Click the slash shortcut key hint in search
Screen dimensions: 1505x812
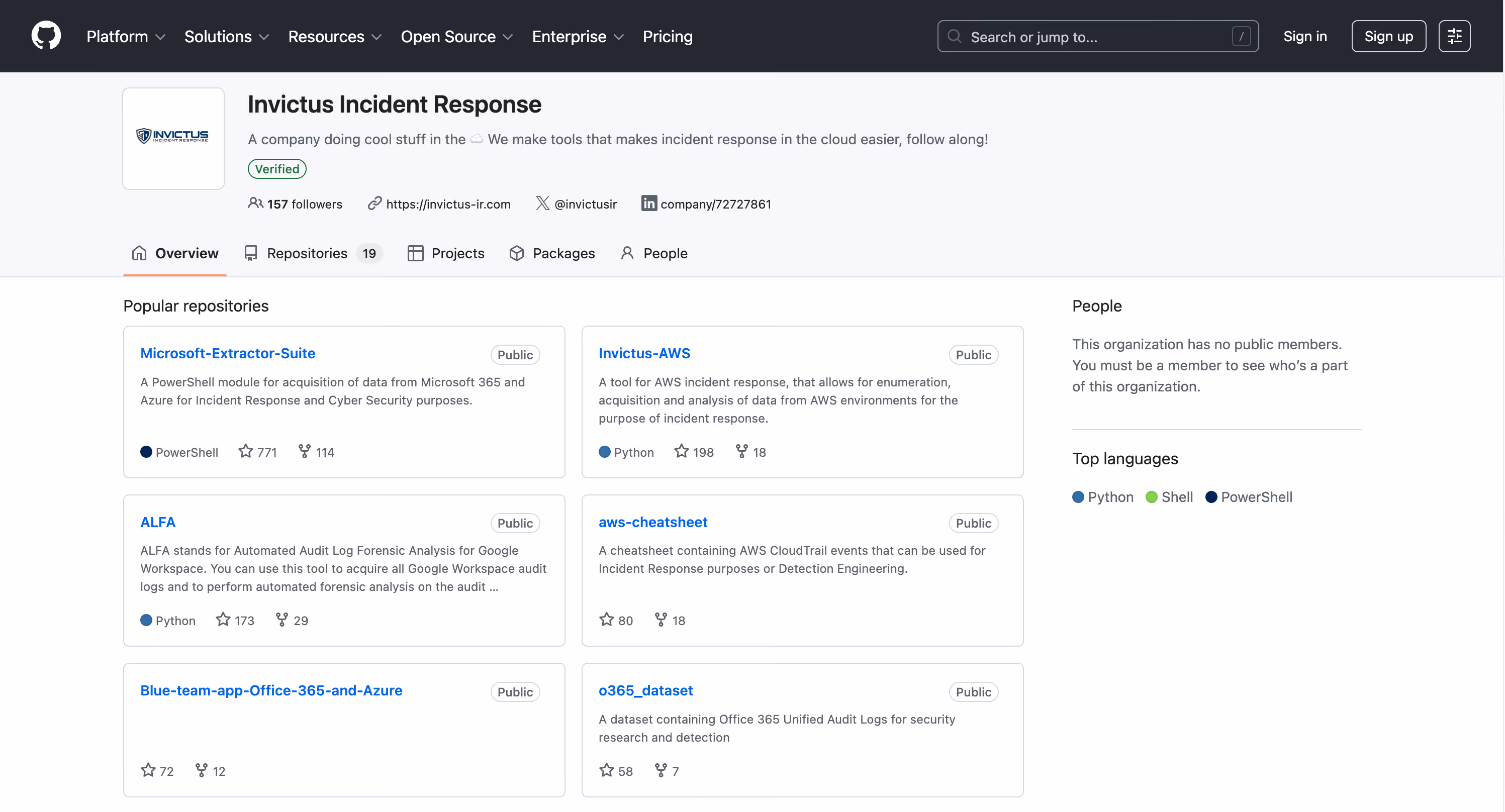tap(1241, 36)
